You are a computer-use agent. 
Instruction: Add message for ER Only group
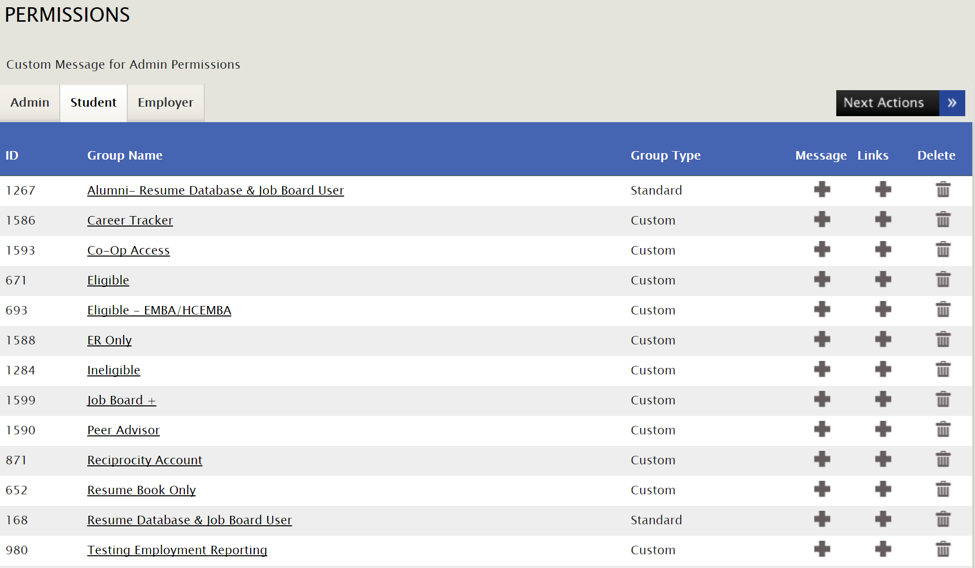(822, 339)
